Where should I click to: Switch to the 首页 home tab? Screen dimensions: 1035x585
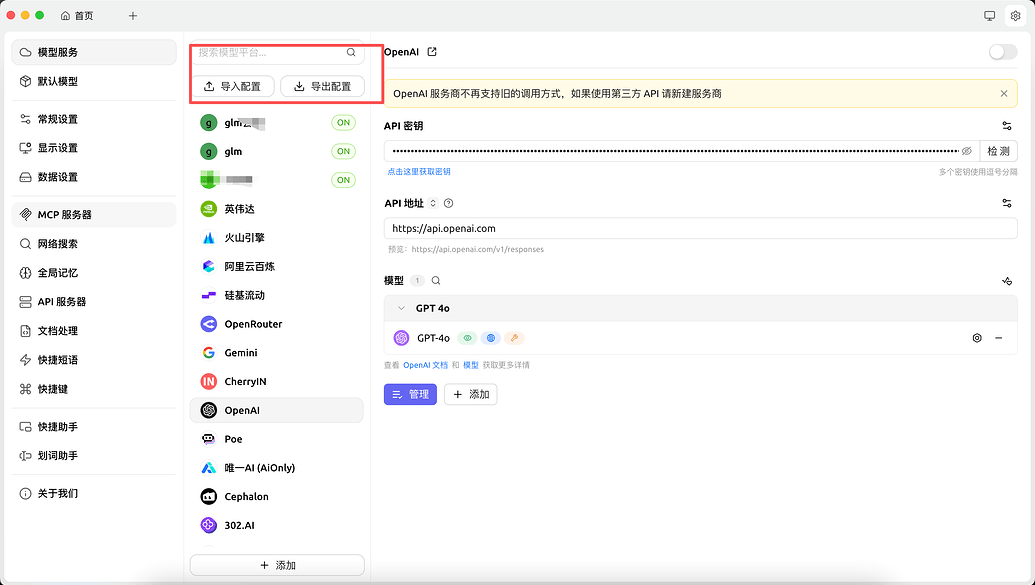click(77, 16)
